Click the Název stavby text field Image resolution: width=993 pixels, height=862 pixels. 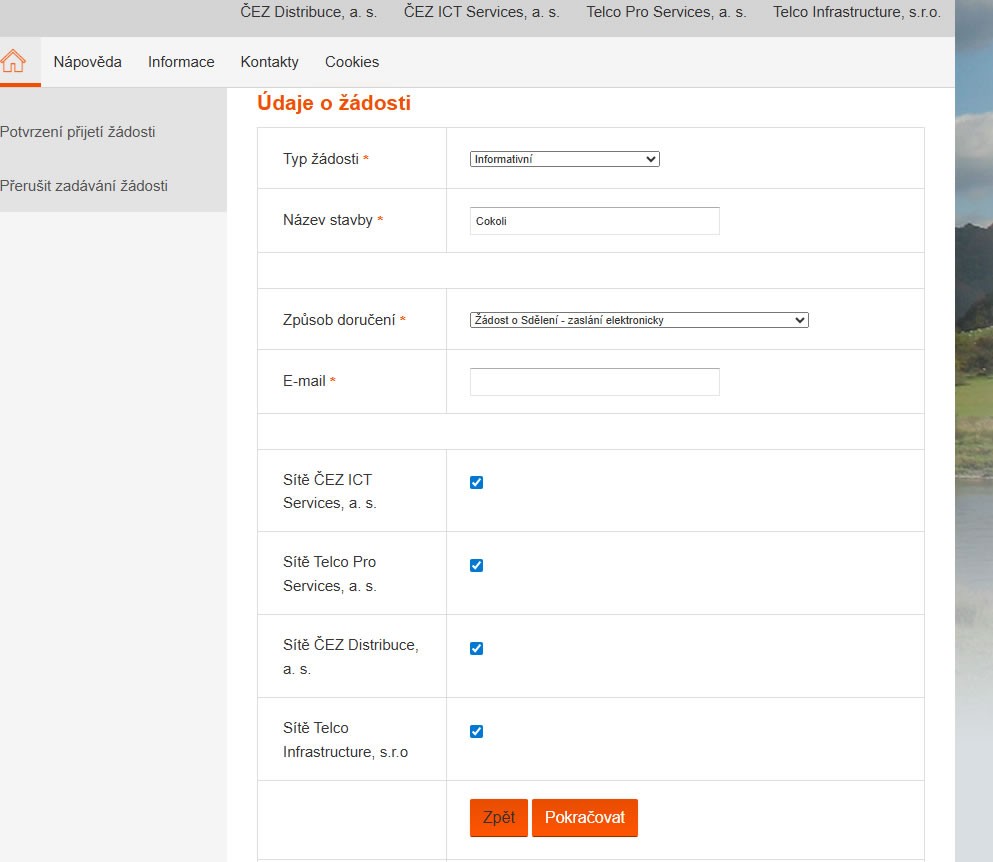coord(594,221)
